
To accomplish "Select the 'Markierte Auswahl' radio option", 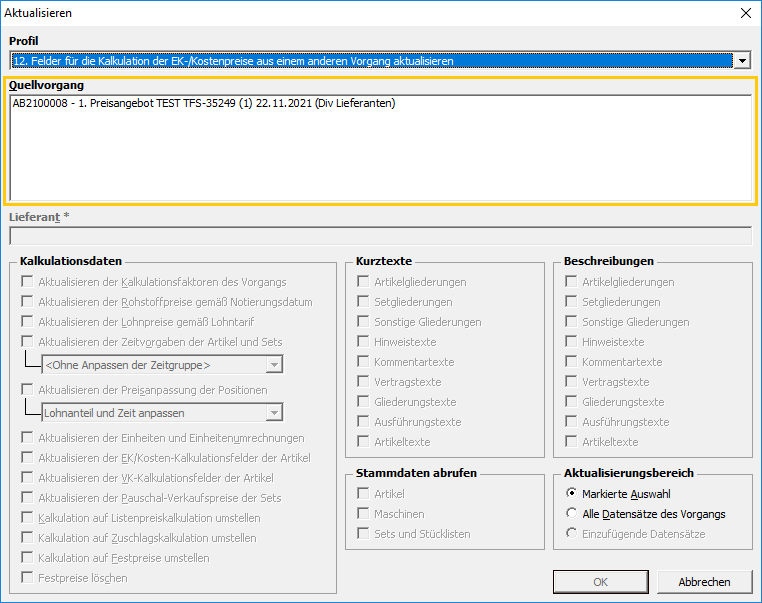I will pos(571,494).
